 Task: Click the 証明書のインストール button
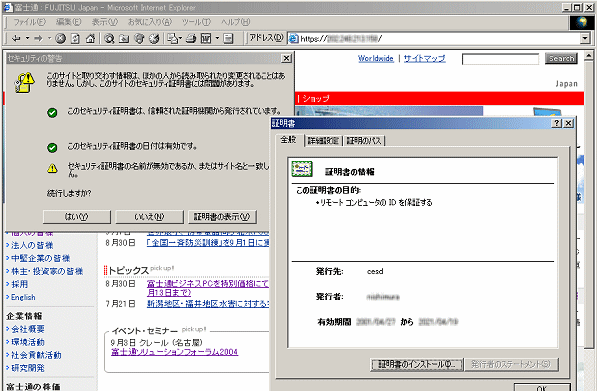(417, 364)
